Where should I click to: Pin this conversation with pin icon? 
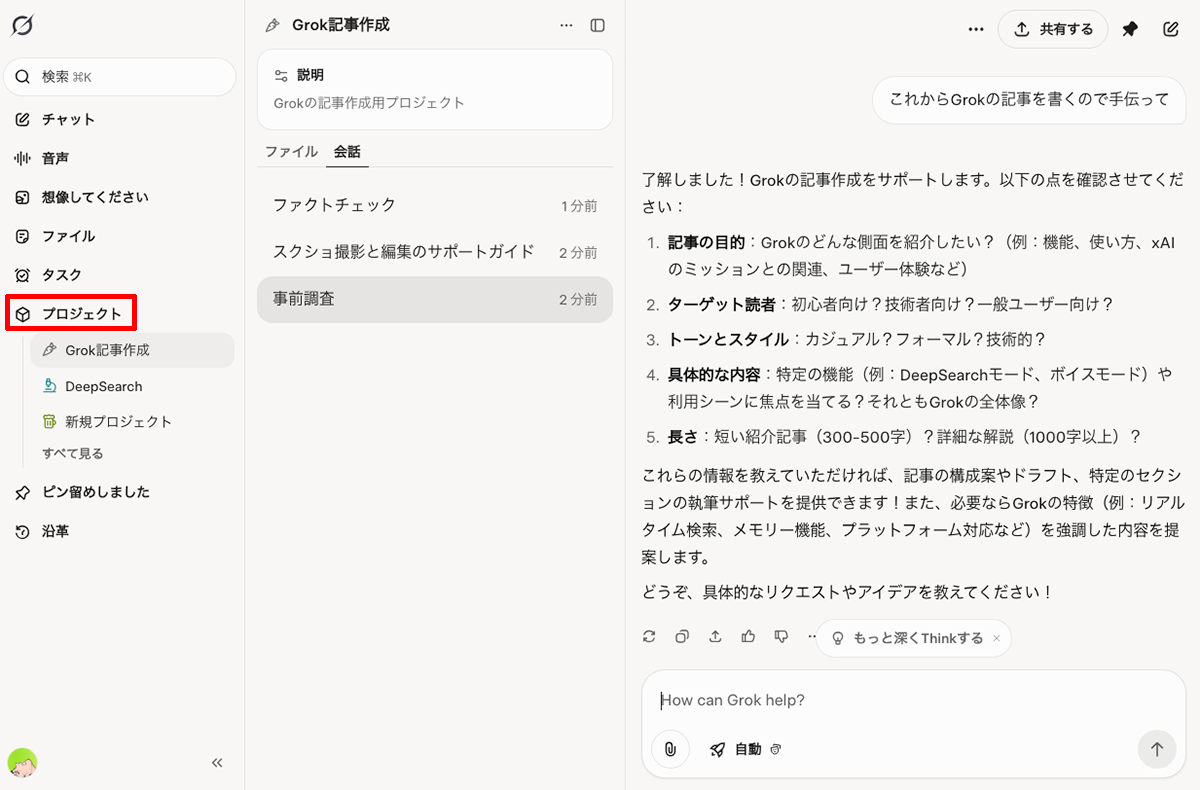click(x=1130, y=29)
